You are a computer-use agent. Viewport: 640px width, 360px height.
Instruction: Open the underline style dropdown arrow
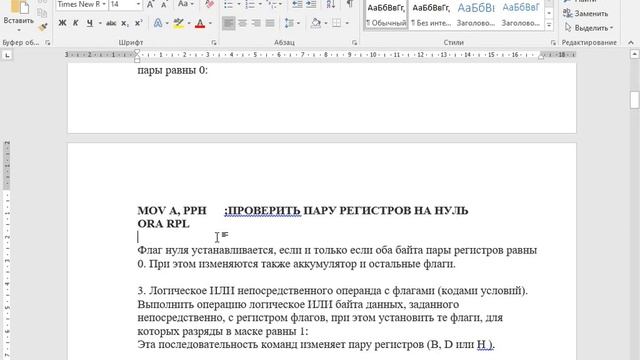(x=100, y=23)
